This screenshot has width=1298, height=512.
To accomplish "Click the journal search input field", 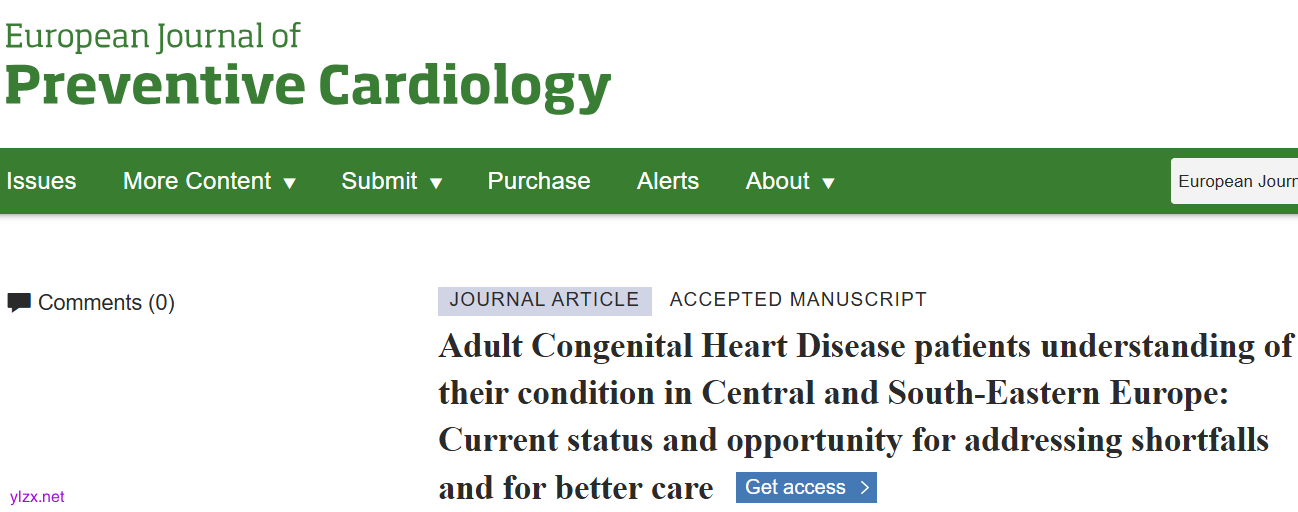I will (1236, 181).
